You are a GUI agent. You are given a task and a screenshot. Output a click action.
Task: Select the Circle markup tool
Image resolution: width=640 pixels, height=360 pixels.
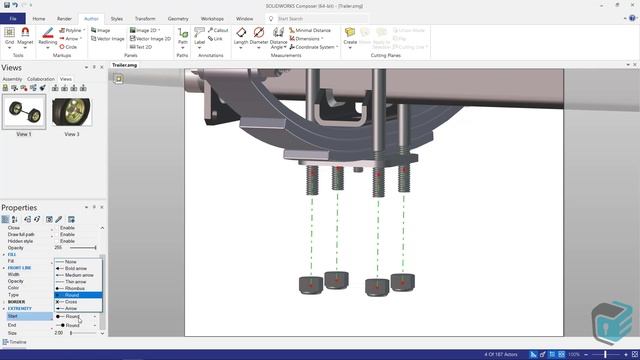click(x=68, y=47)
